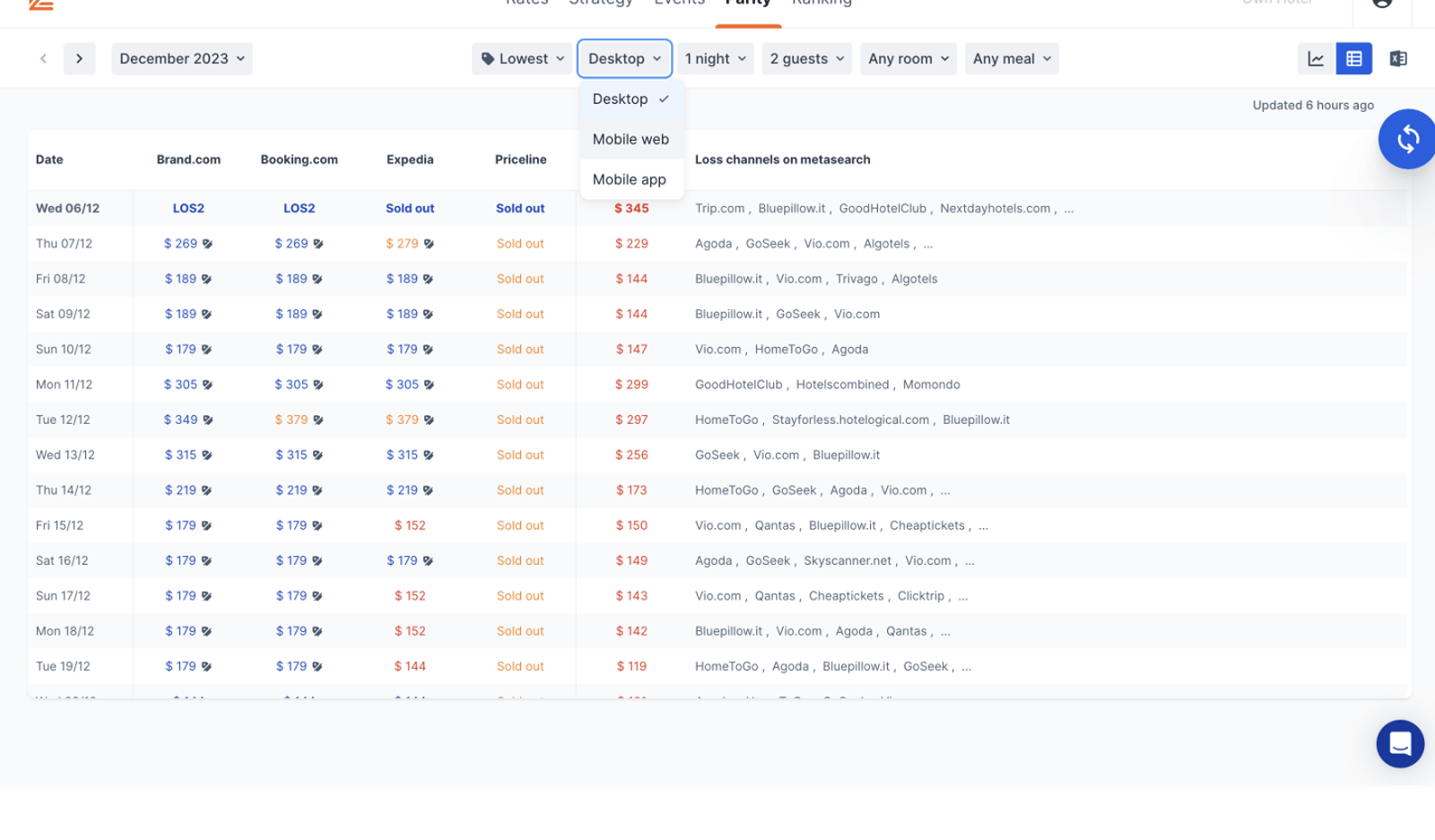Click Trivago in the Fri 08/12 row

tap(857, 279)
